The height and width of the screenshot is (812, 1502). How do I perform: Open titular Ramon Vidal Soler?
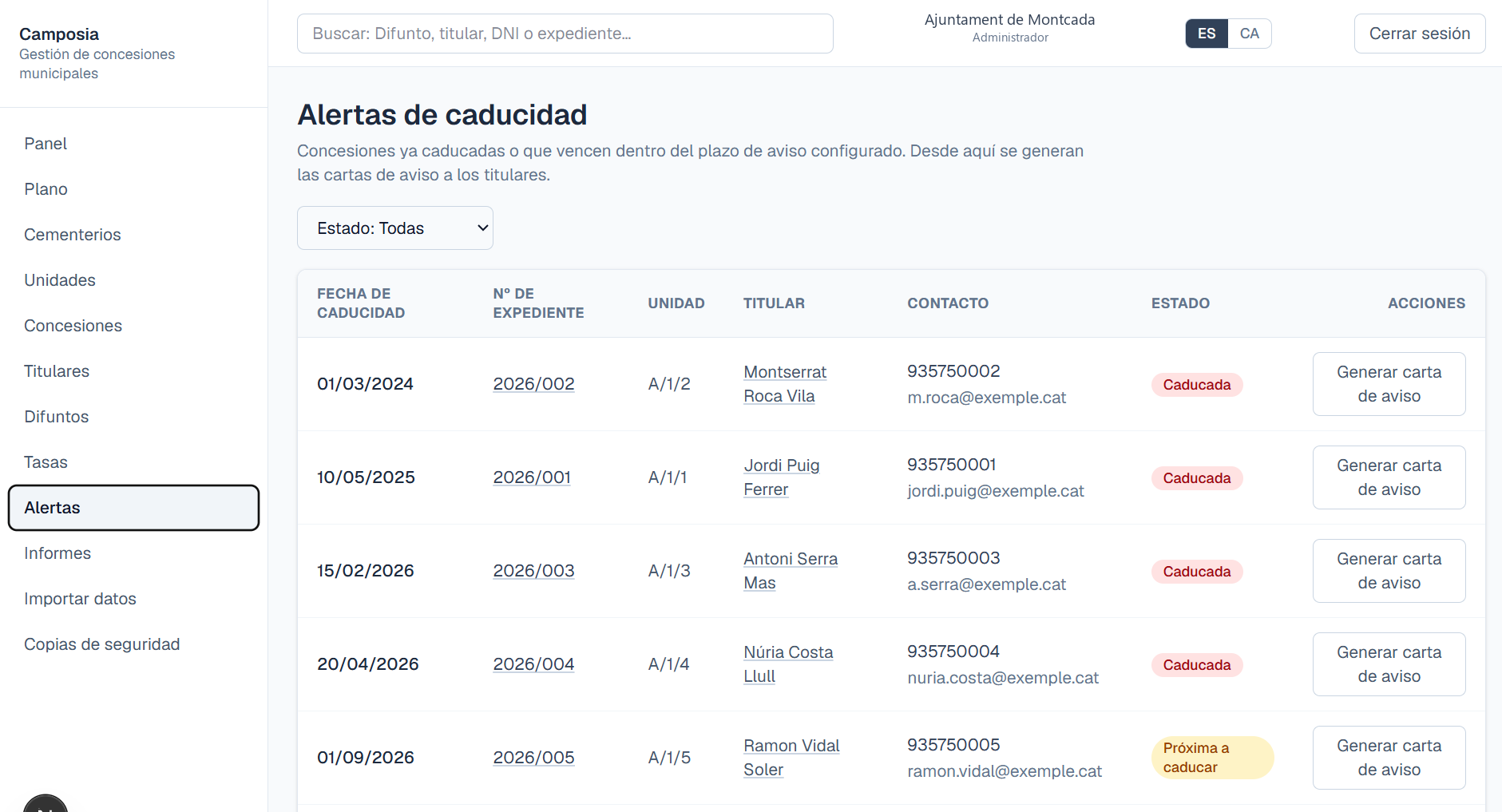791,758
